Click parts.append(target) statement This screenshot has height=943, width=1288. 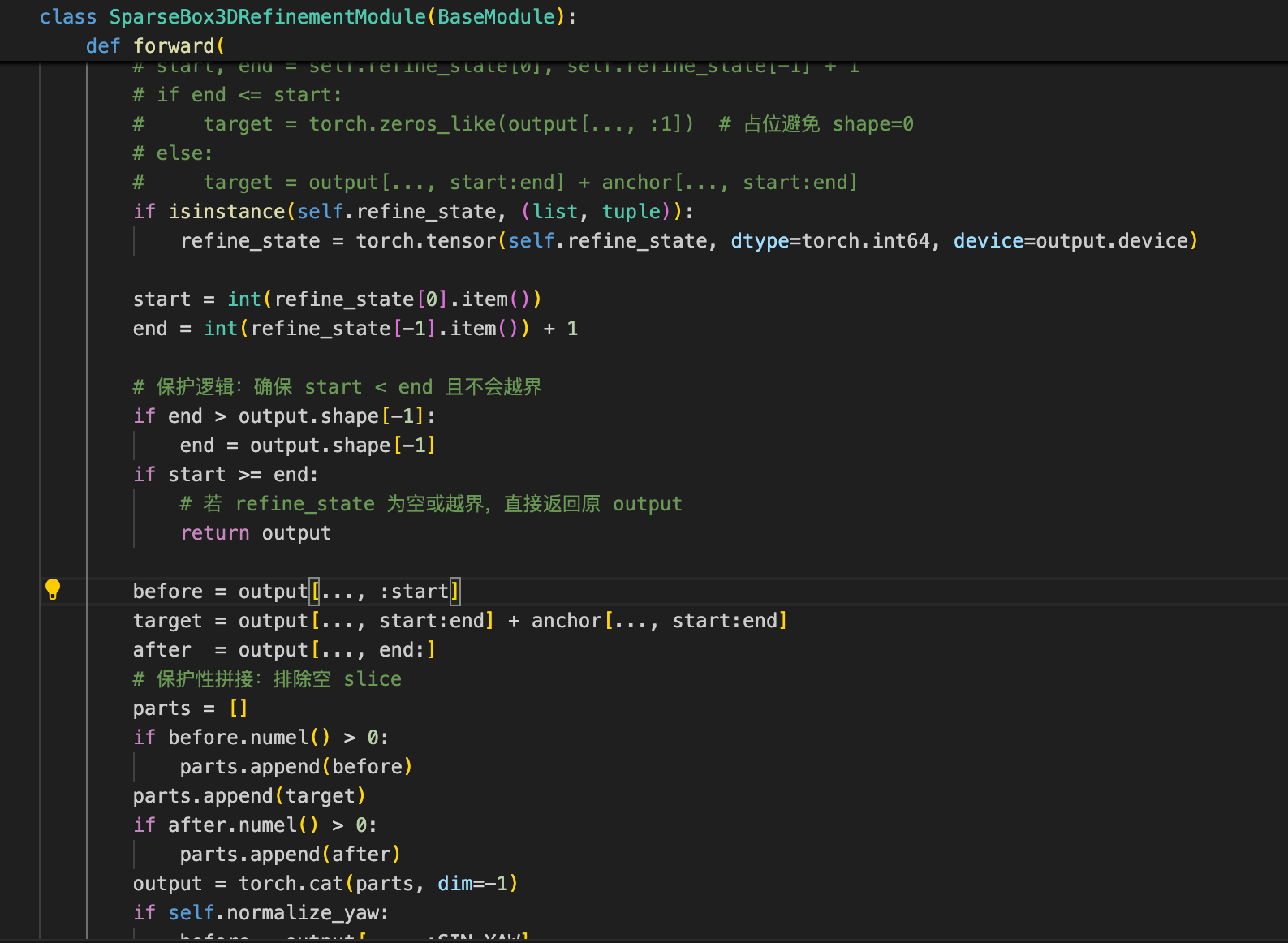point(249,796)
